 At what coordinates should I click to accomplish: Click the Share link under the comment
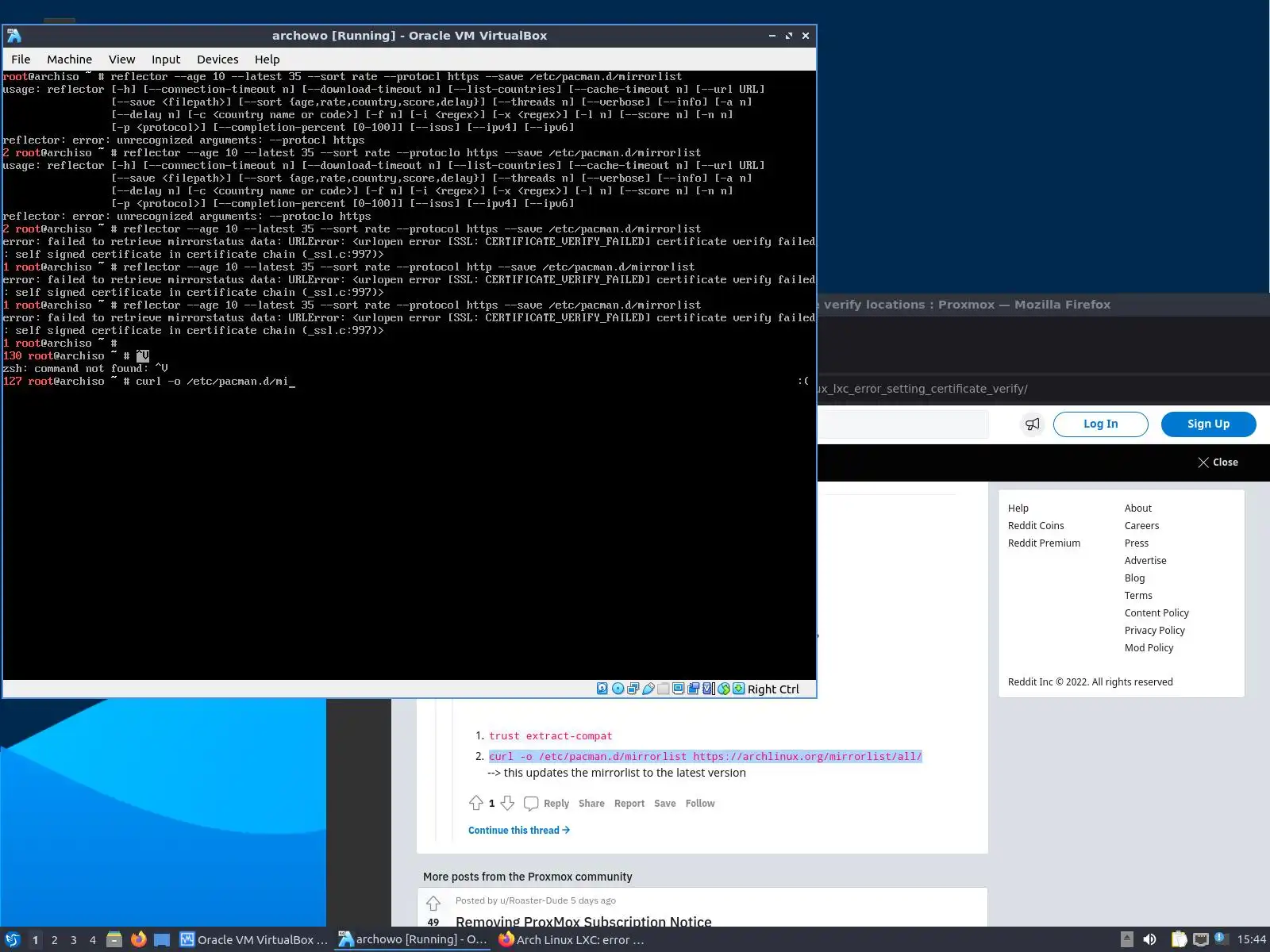pos(591,804)
